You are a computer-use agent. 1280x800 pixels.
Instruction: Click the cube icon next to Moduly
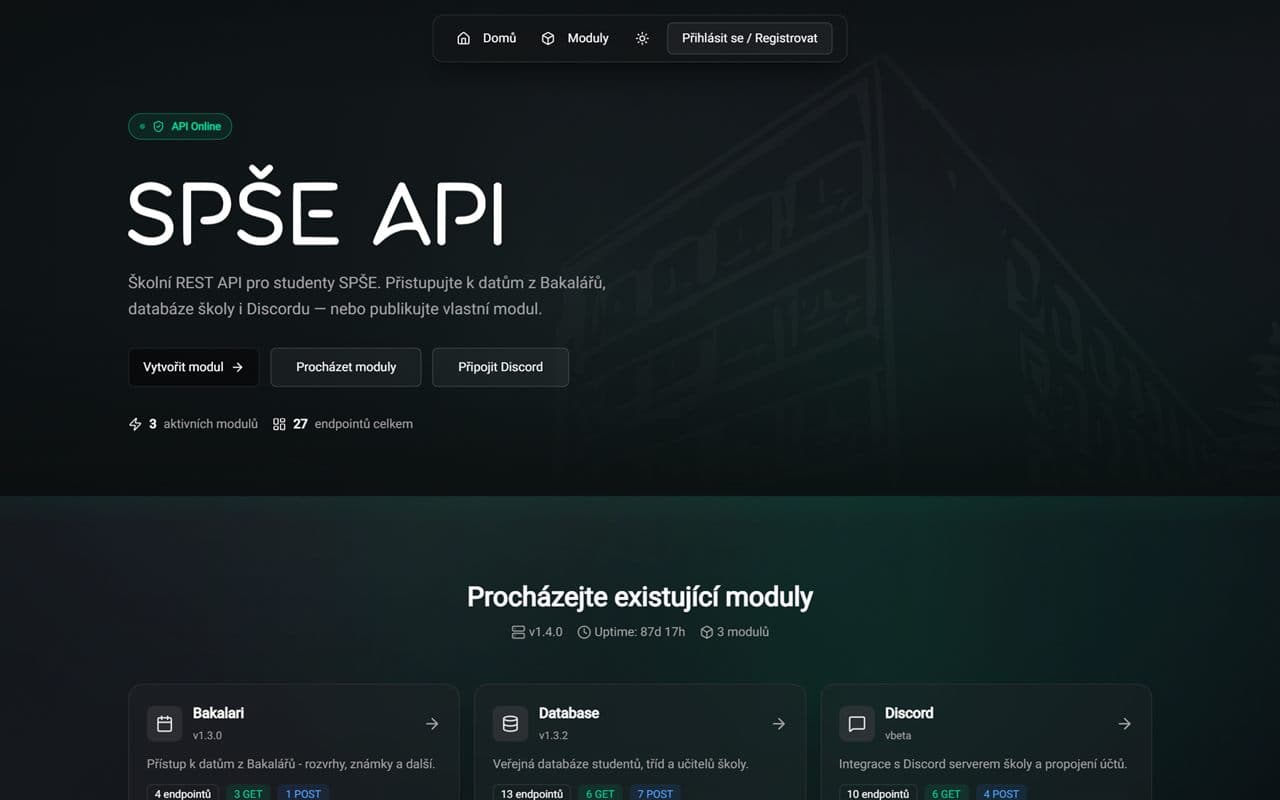point(548,38)
